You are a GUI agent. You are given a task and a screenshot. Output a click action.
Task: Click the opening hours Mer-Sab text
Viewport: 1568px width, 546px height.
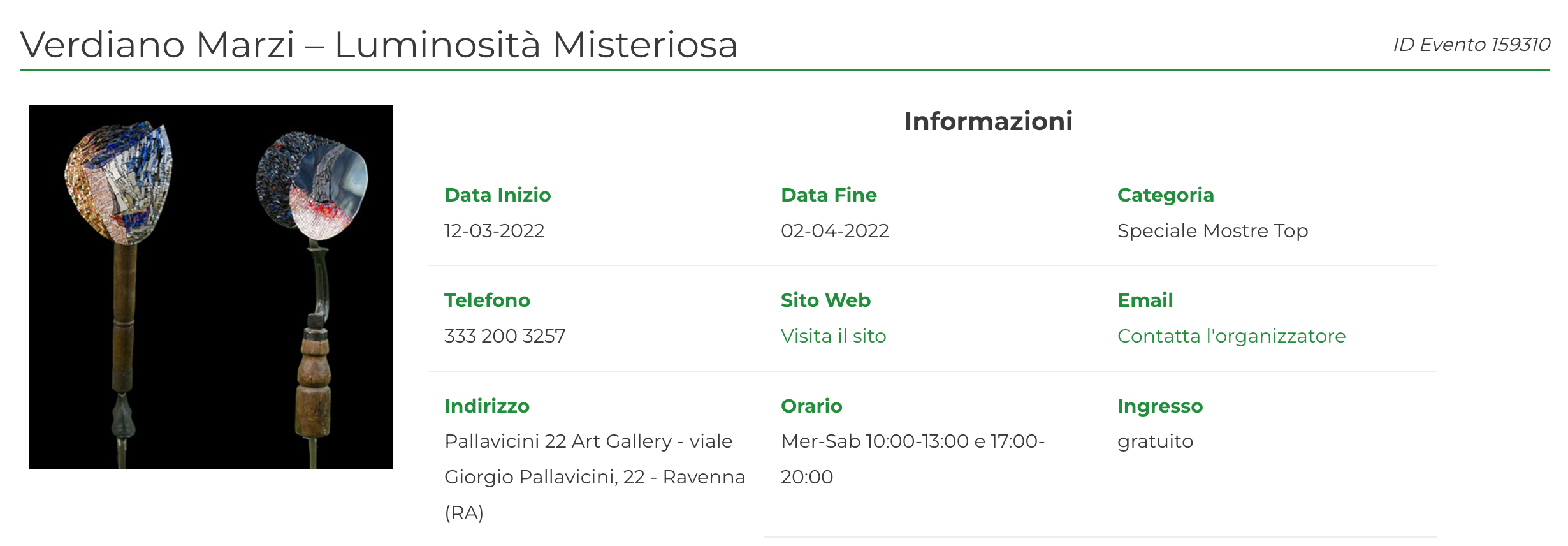click(x=913, y=459)
